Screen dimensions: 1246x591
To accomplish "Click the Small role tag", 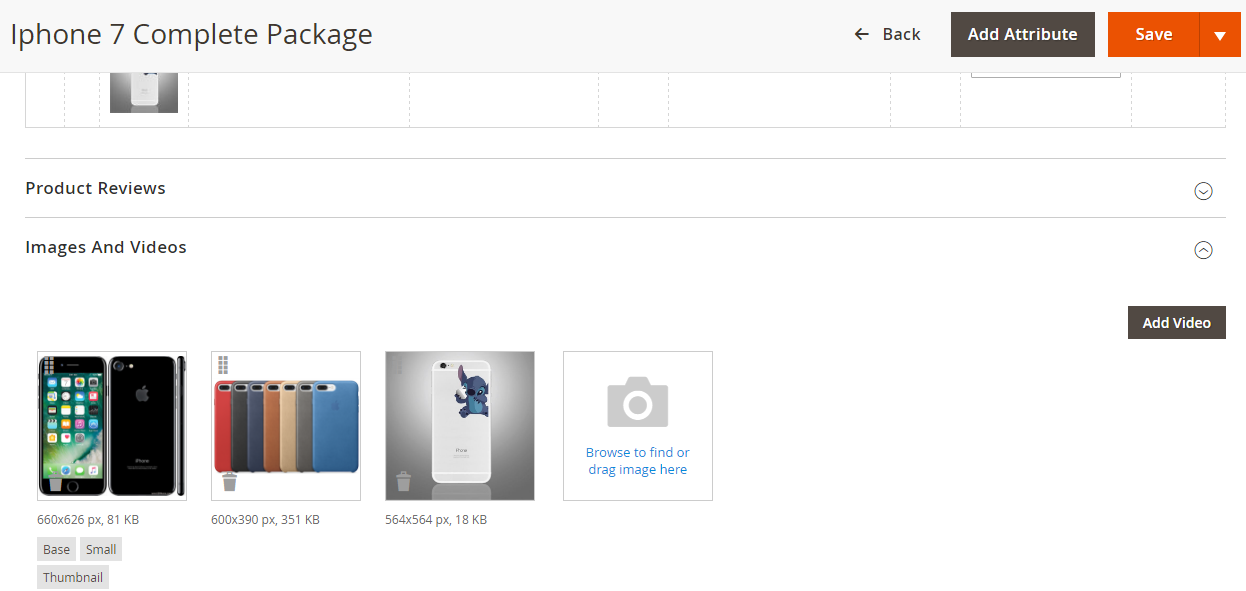I will 101,549.
